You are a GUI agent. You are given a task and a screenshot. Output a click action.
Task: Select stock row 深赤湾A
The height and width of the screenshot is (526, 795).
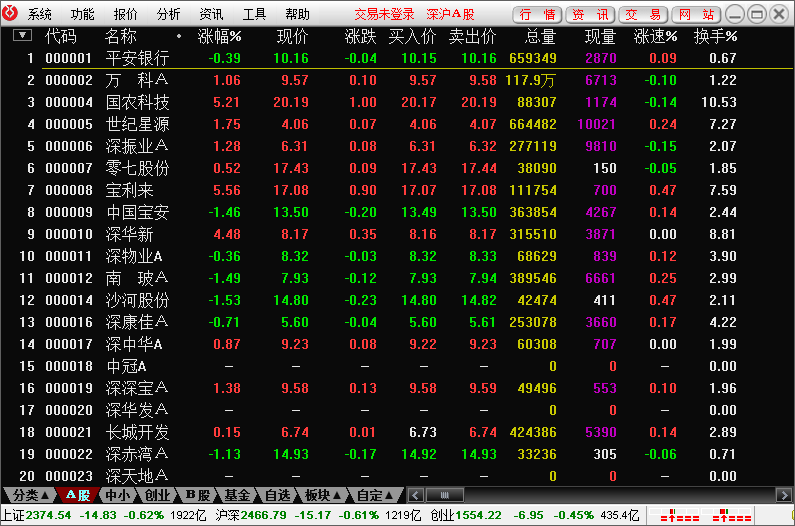397,454
